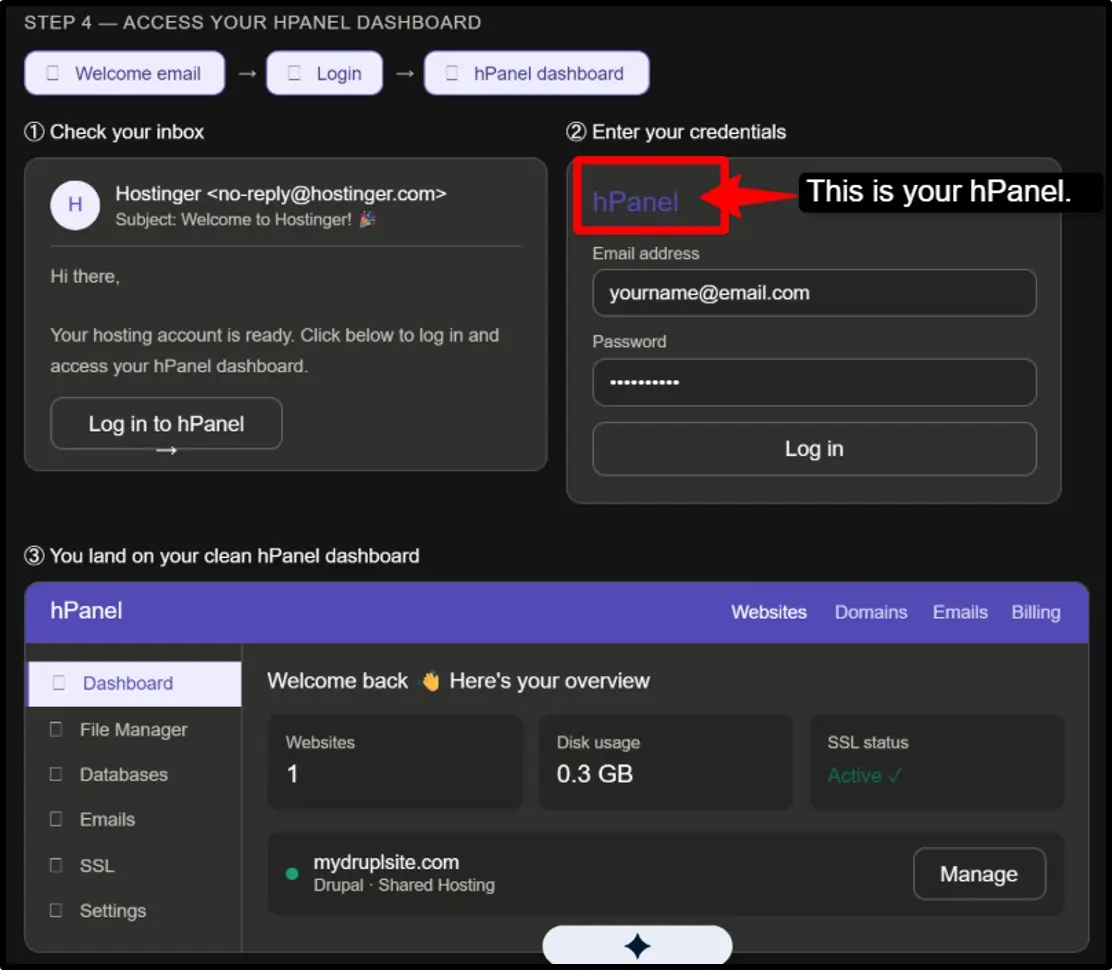Click the Hostinger no-reply sender address
Image resolution: width=1112 pixels, height=970 pixels.
(x=281, y=194)
